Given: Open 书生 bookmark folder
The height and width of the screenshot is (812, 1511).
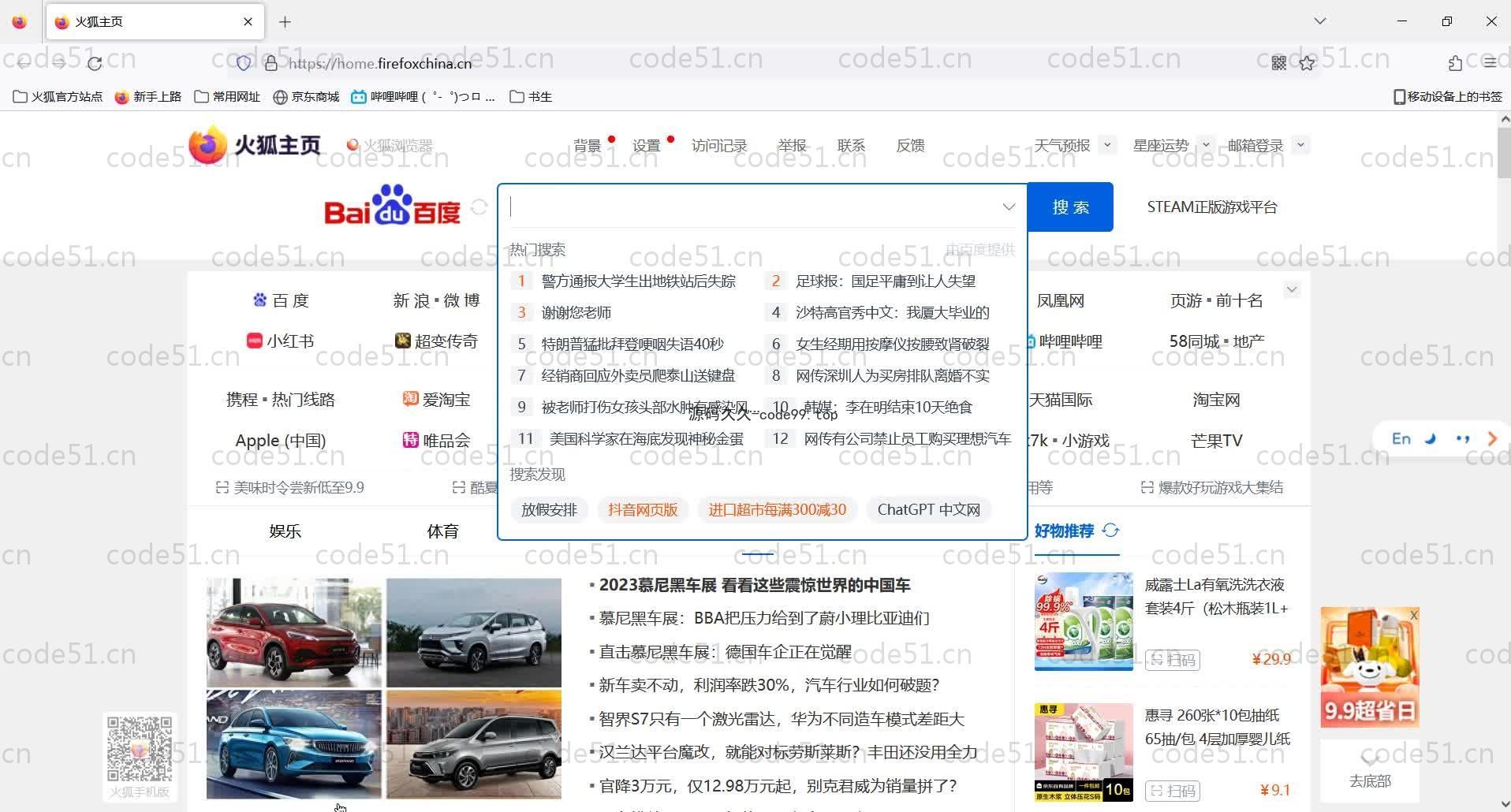Looking at the screenshot, I should pyautogui.click(x=531, y=96).
